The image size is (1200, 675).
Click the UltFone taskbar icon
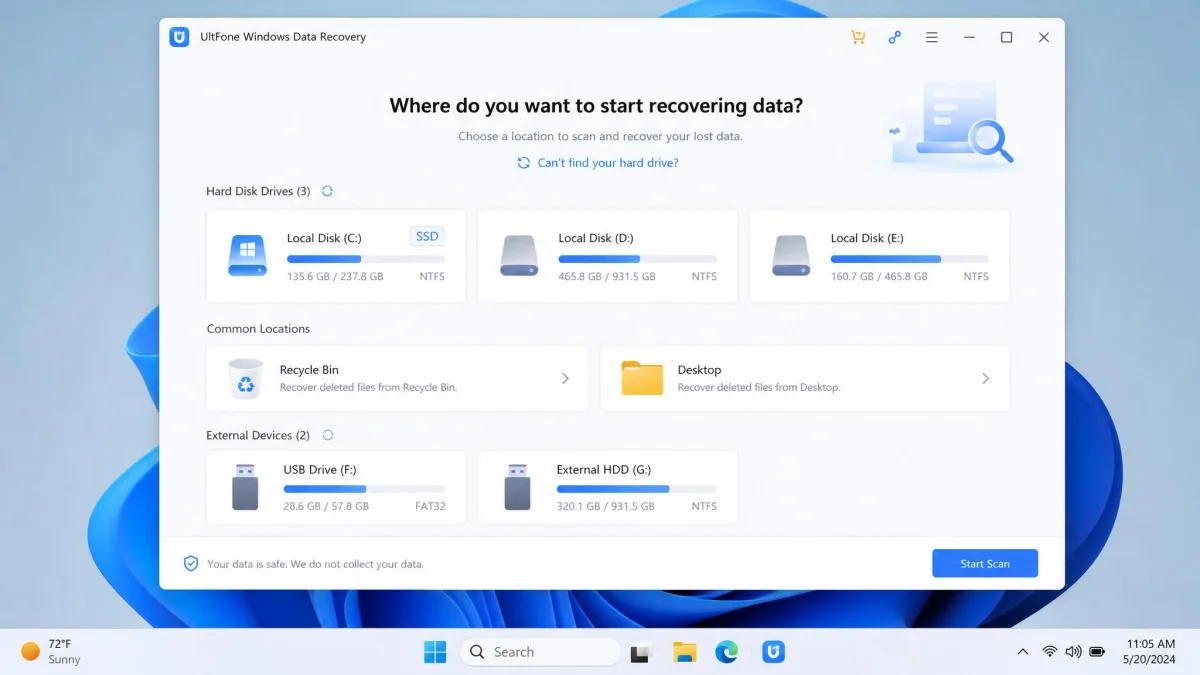(773, 652)
